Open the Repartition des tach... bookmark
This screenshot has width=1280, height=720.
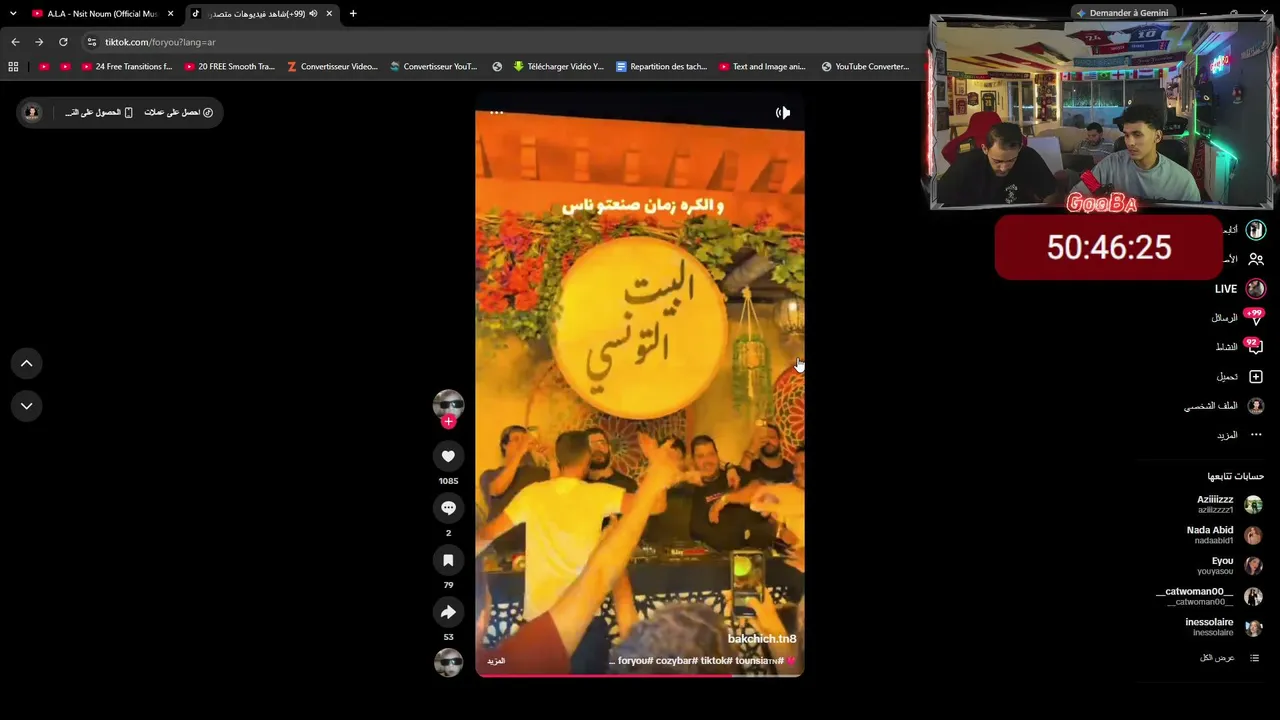[661, 67]
